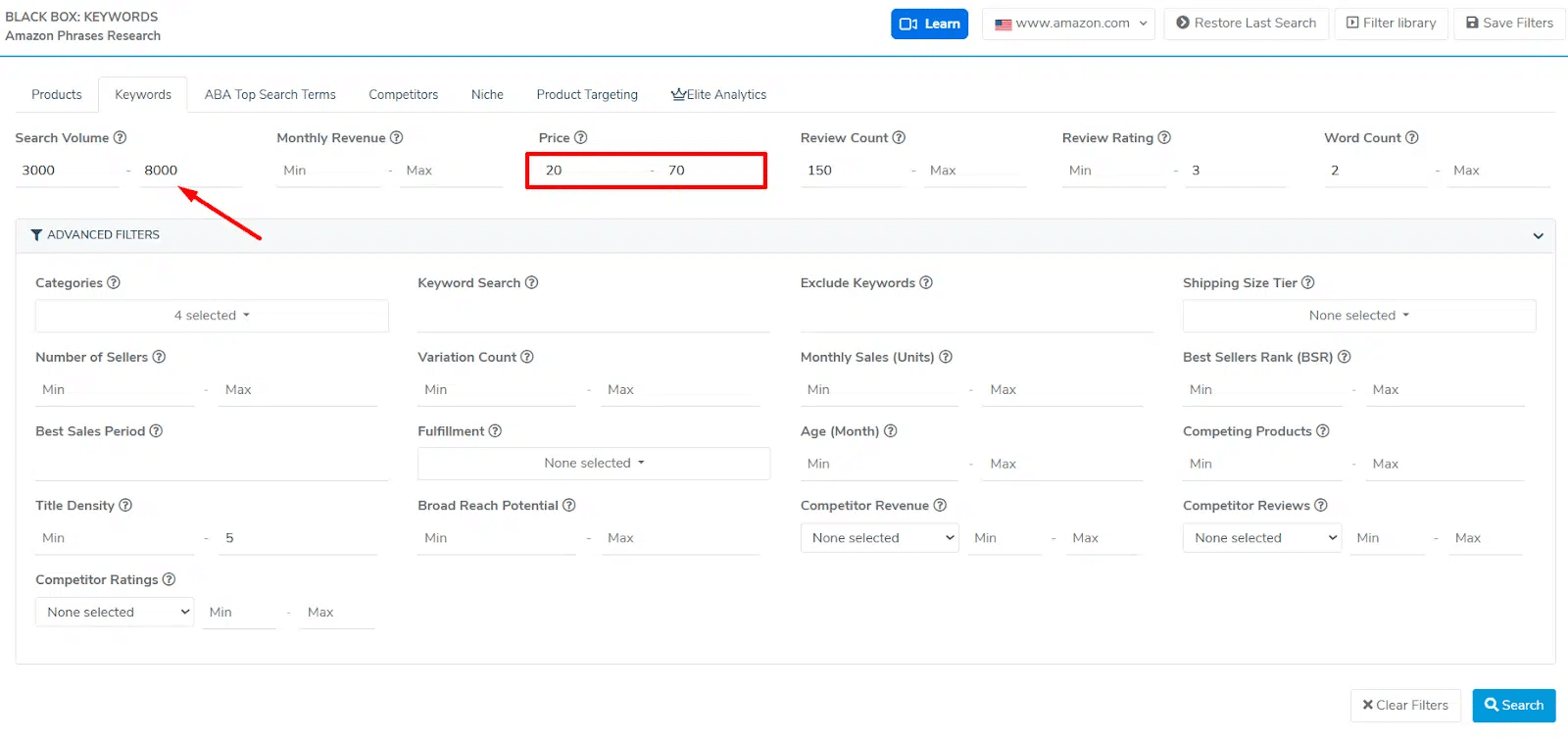Viewport: 1568px width, 742px height.
Task: Click the help icon beside Search Volume
Action: [120, 138]
